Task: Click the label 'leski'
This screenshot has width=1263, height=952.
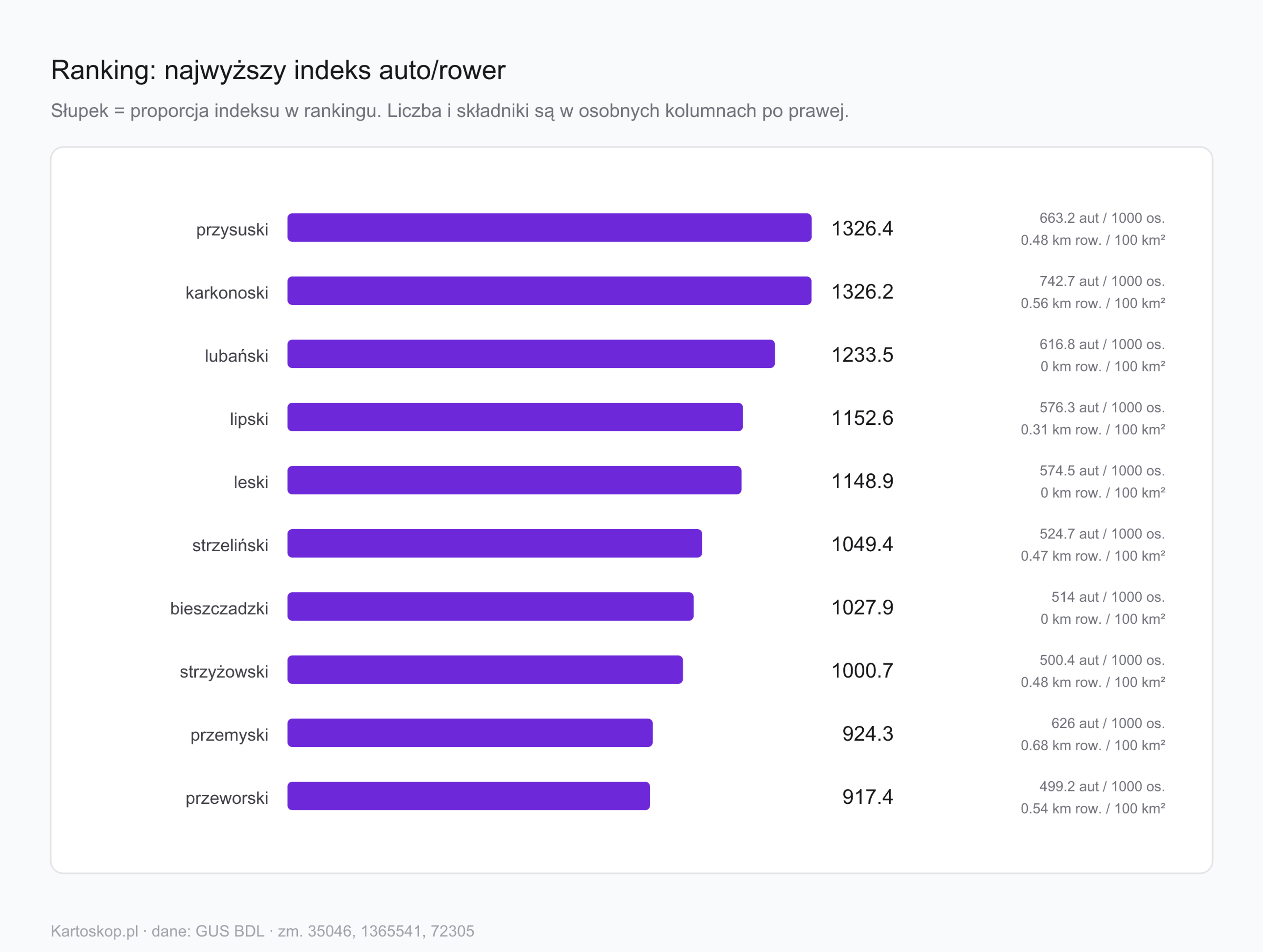Action: (x=251, y=482)
